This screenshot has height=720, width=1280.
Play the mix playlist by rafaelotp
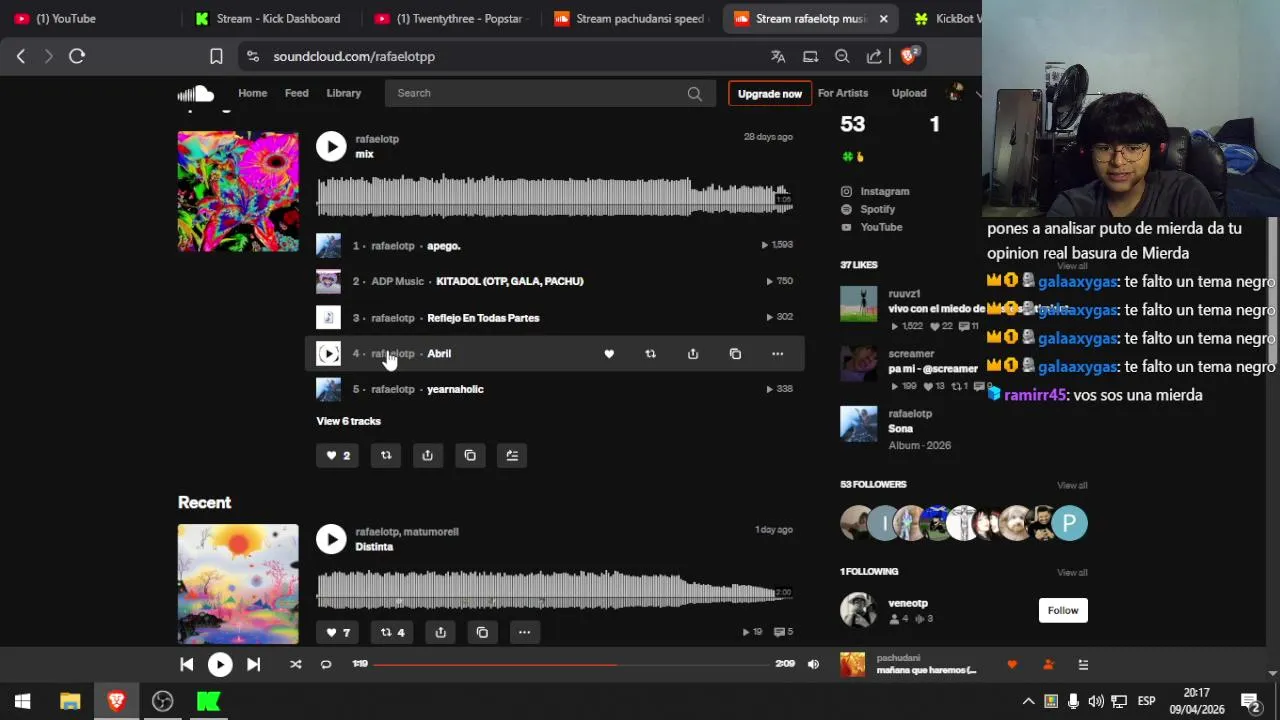[x=331, y=146]
